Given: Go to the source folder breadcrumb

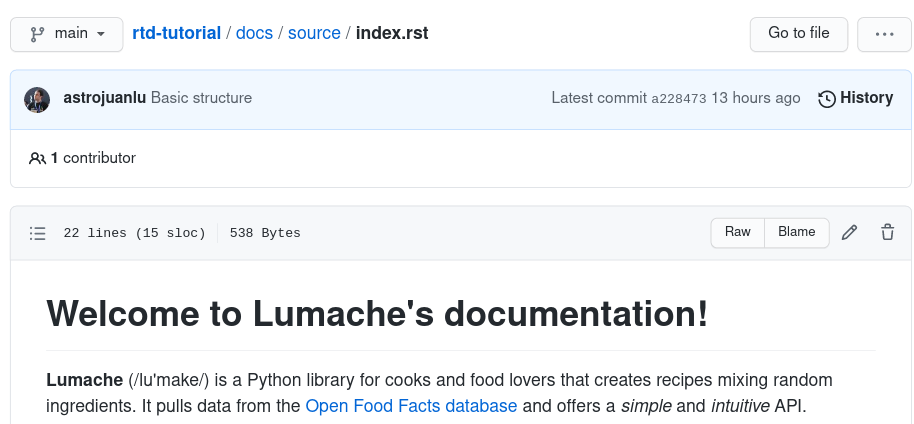Looking at the screenshot, I should pyautogui.click(x=314, y=33).
